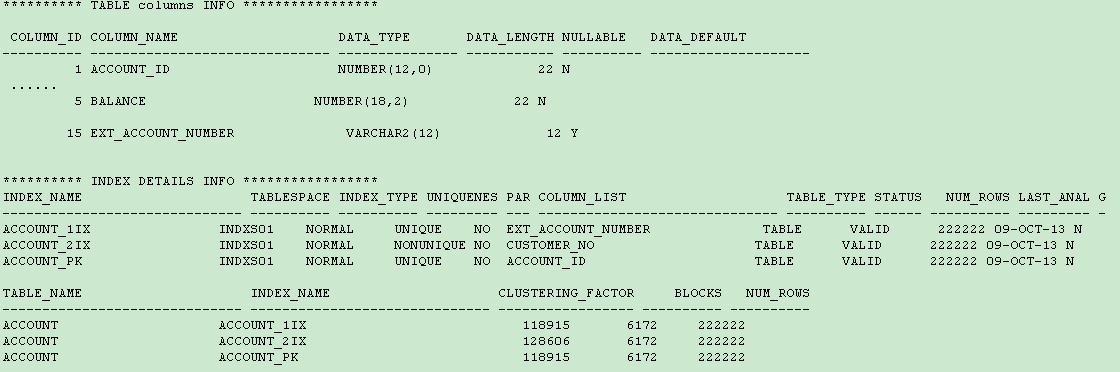Select ACCOUNT_PK in index details

[43, 261]
